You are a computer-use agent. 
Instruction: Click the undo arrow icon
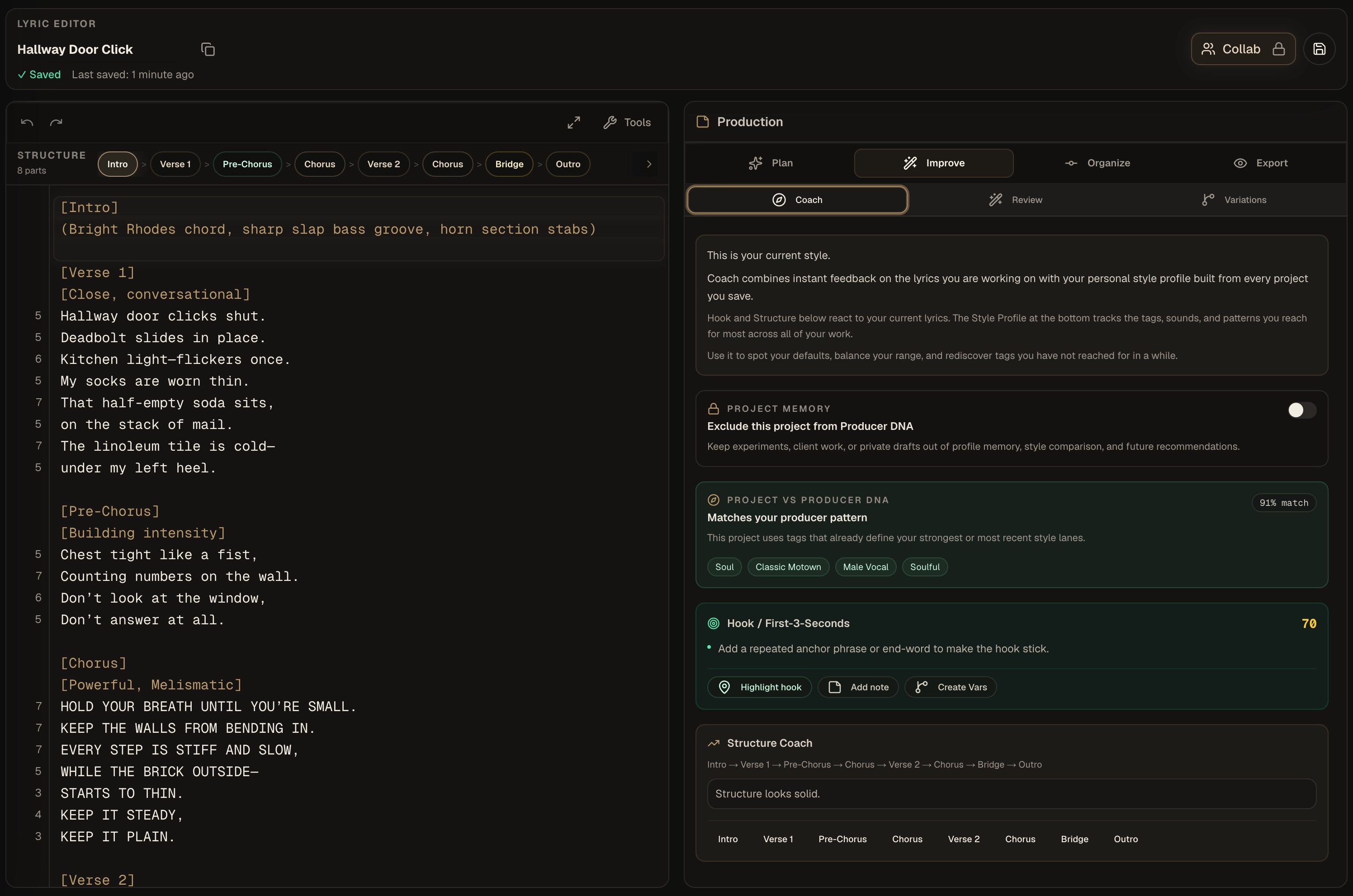27,123
